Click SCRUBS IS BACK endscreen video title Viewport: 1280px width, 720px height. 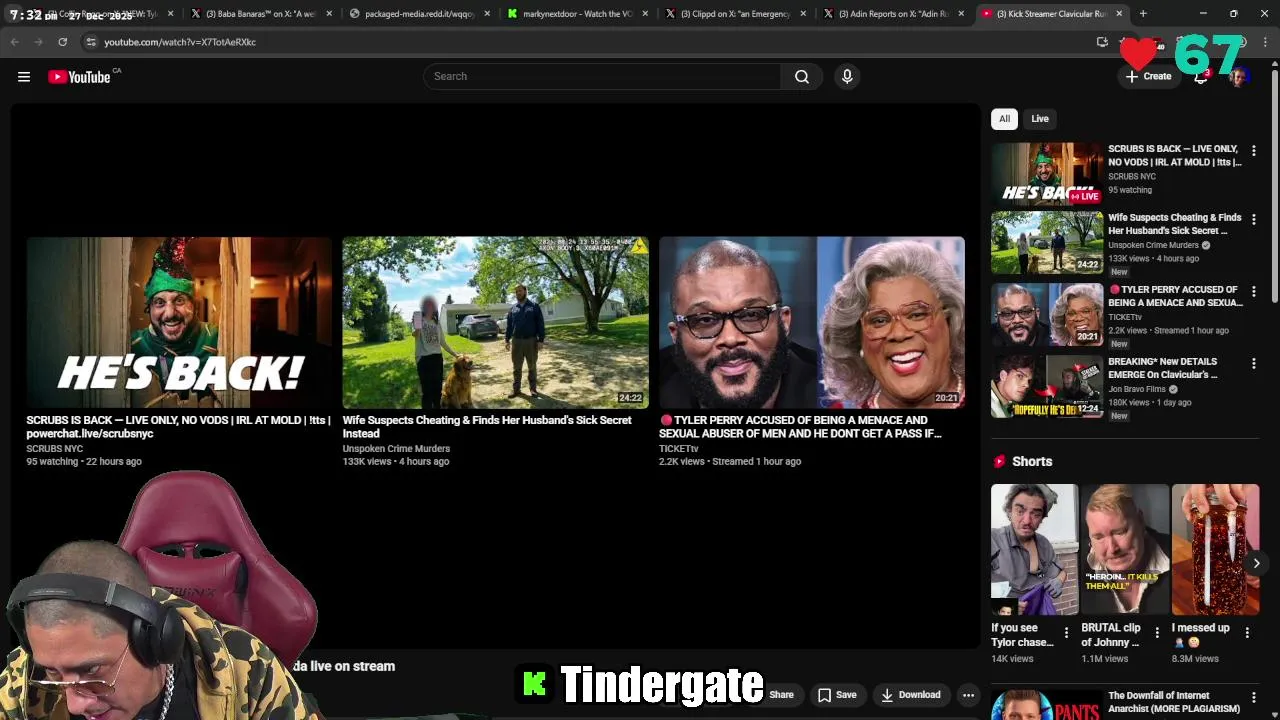pos(178,427)
